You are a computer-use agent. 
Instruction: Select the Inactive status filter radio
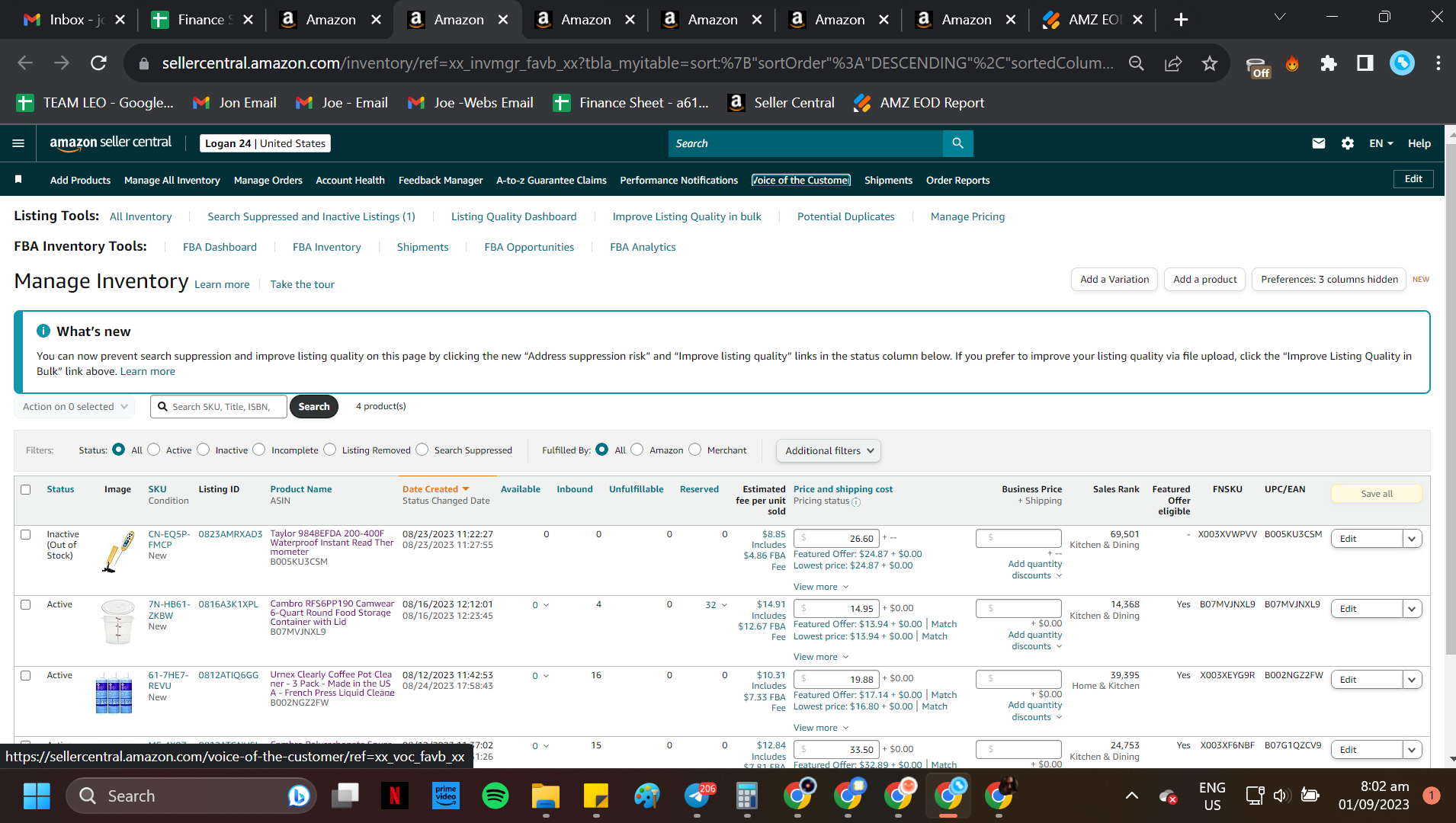pyautogui.click(x=204, y=450)
